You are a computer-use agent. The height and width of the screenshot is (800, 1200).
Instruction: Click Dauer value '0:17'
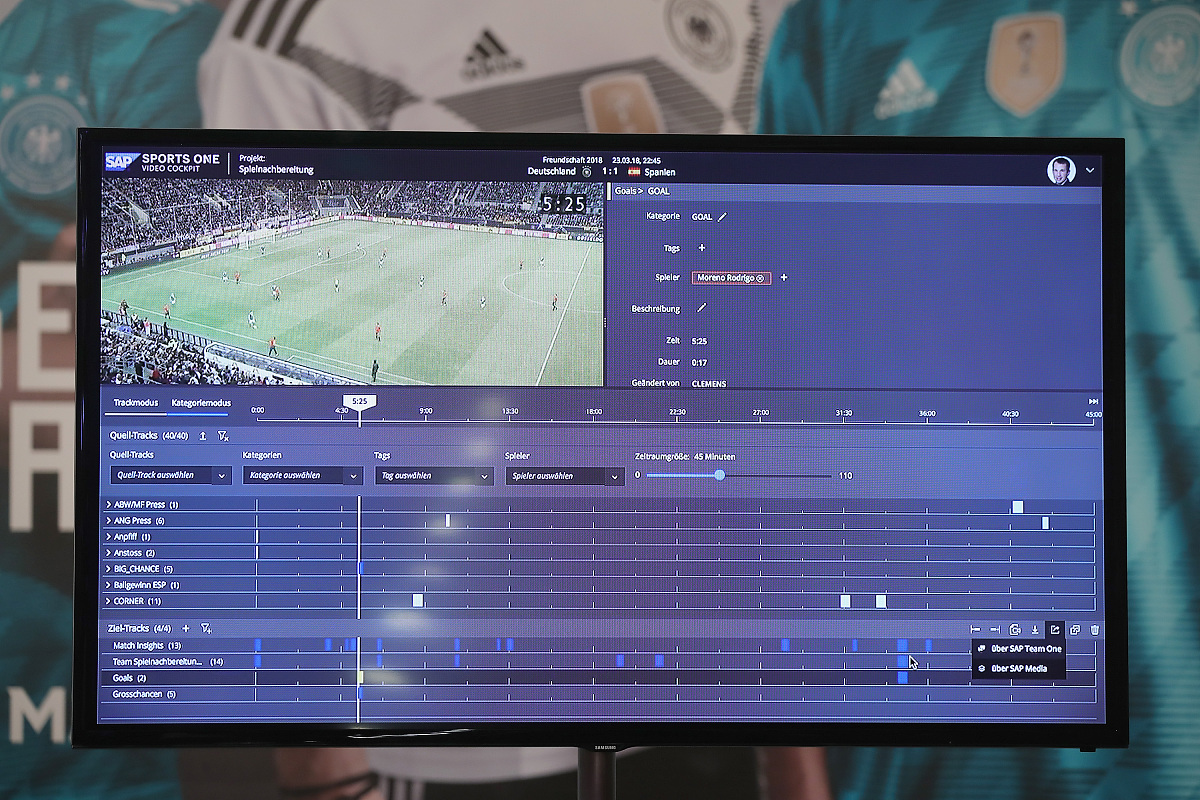pos(699,363)
